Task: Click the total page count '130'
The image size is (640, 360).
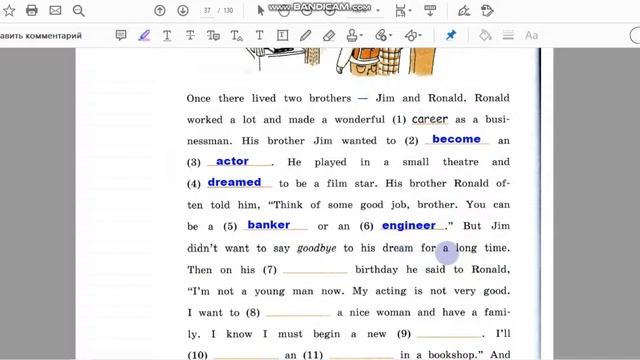Action: click(x=228, y=11)
